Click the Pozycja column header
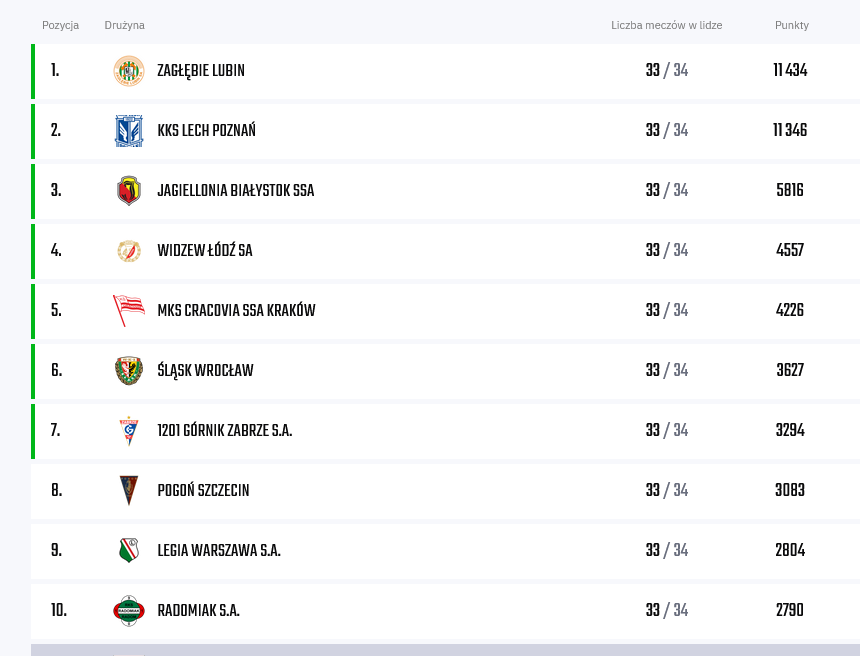Viewport: 860px width, 656px height. coord(60,25)
